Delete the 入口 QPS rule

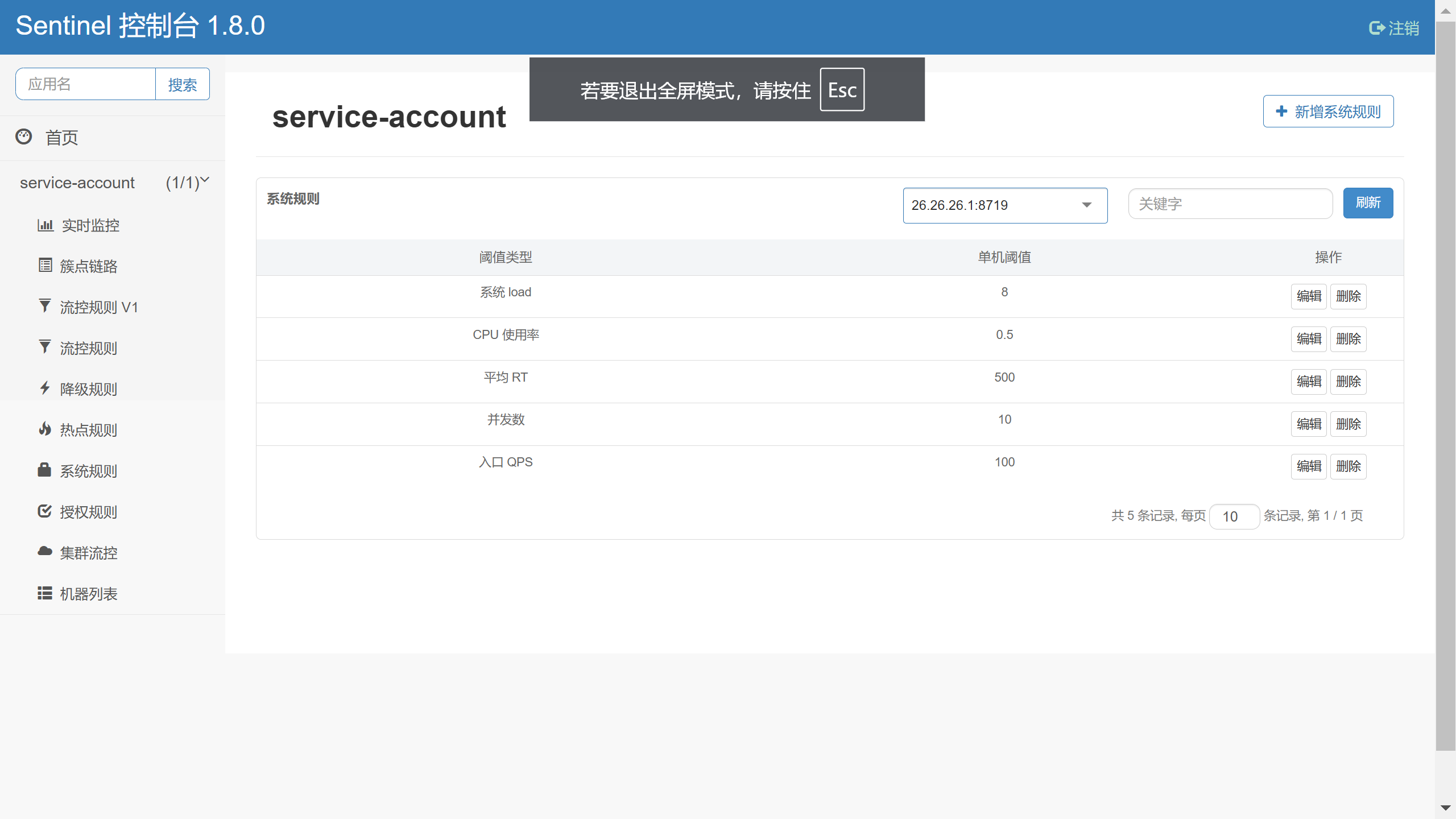click(1348, 466)
